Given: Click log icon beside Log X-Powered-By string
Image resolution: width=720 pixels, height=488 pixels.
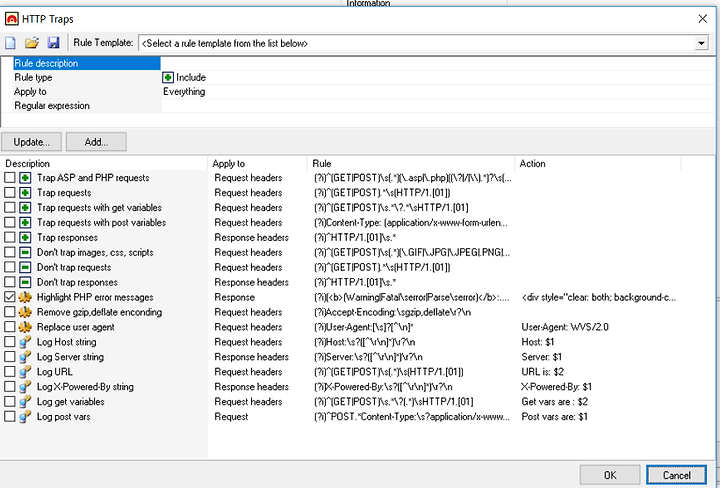Looking at the screenshot, I should point(25,387).
